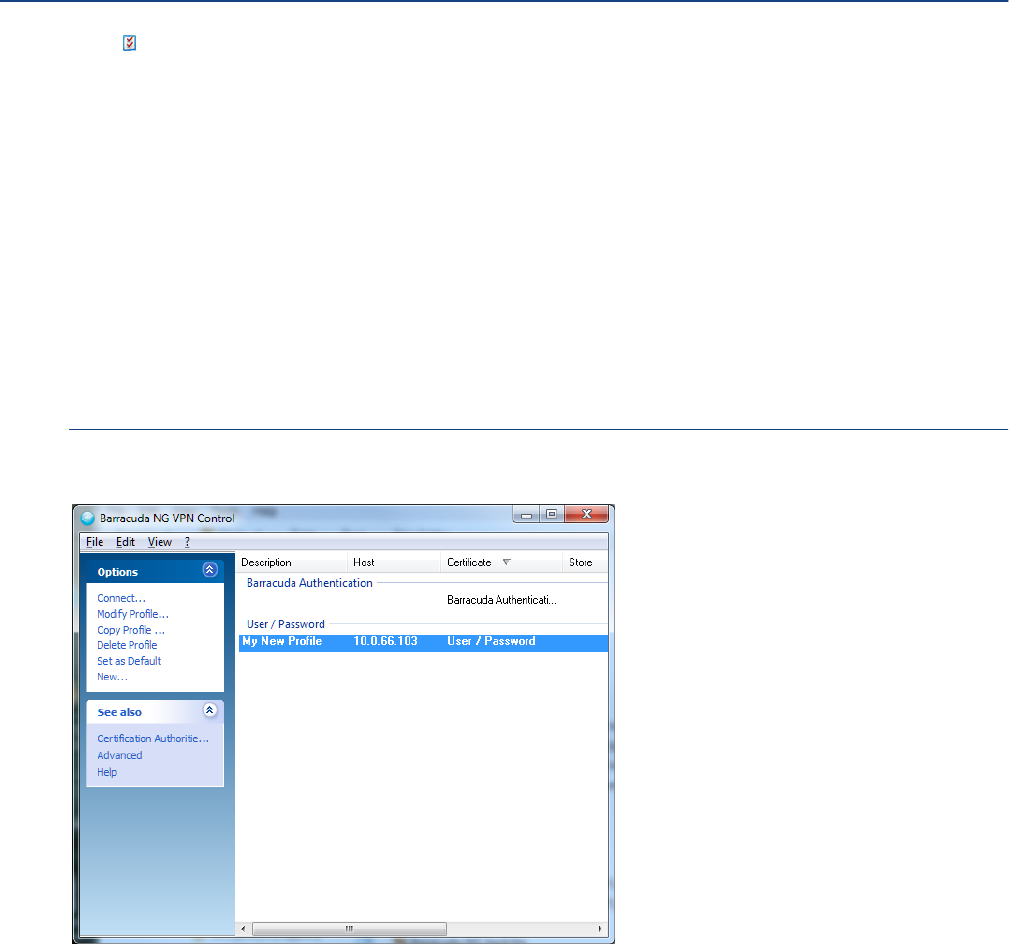The width and height of the screenshot is (1009, 944).
Task: Click Set as Default
Action: point(129,661)
